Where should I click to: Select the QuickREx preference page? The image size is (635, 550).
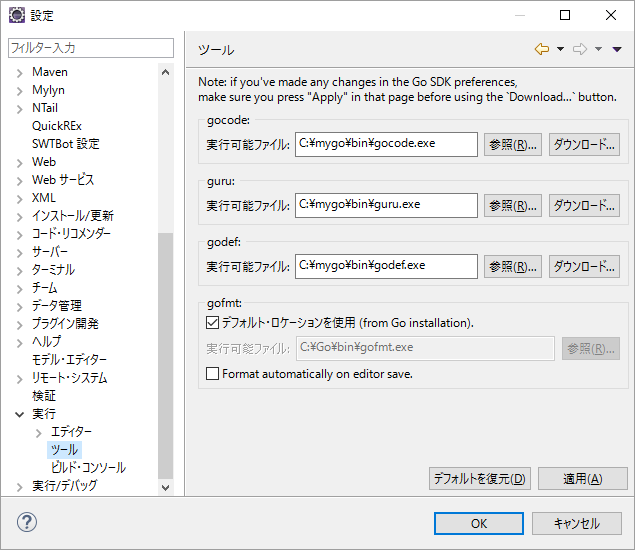coord(57,126)
